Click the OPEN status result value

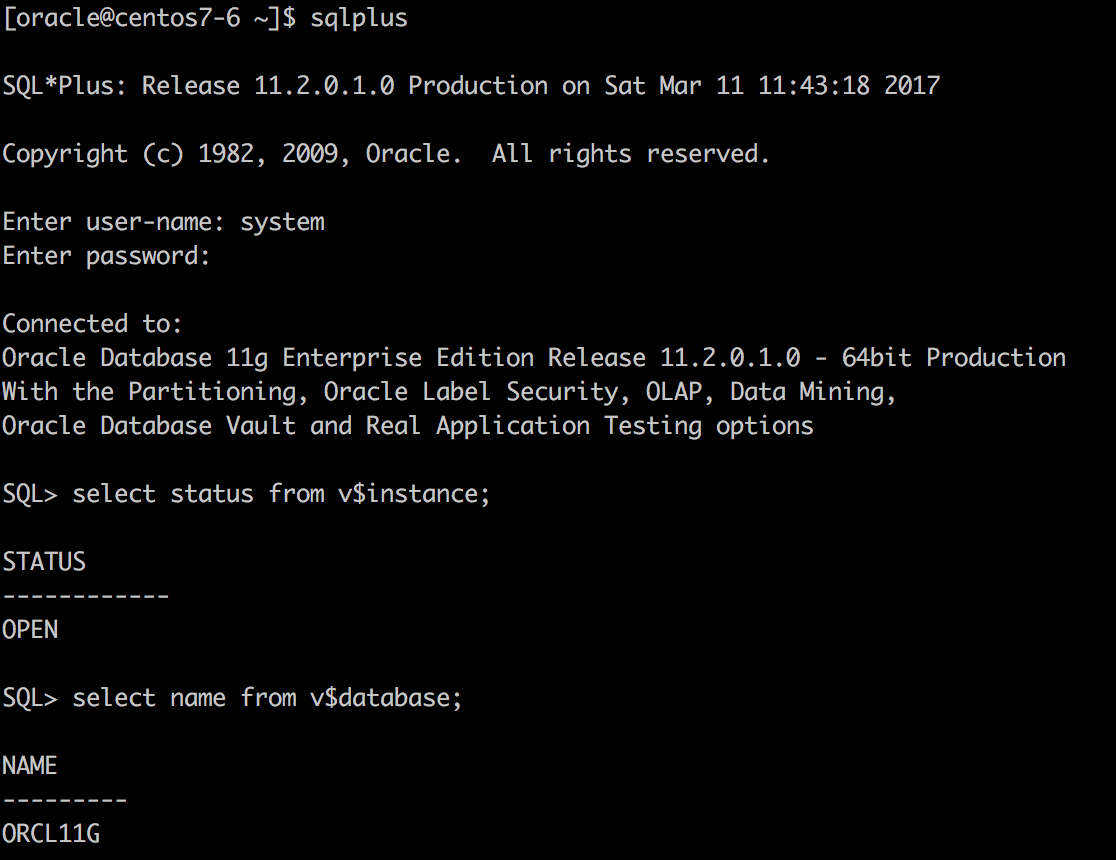(x=30, y=630)
